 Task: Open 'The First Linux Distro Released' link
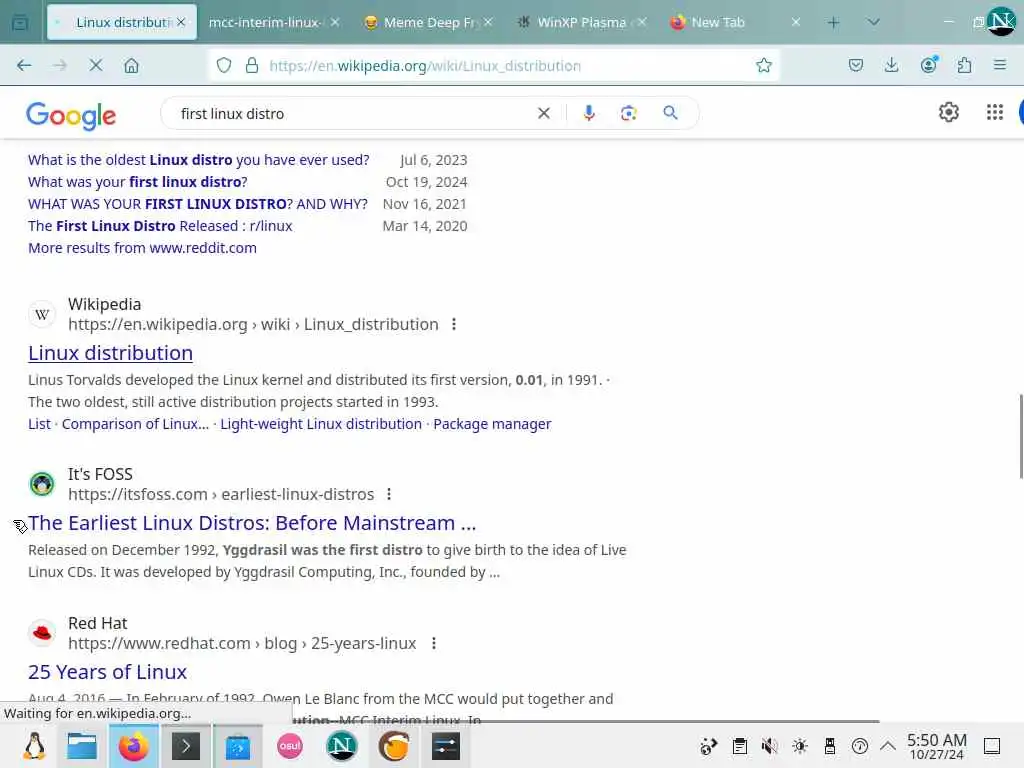(160, 226)
